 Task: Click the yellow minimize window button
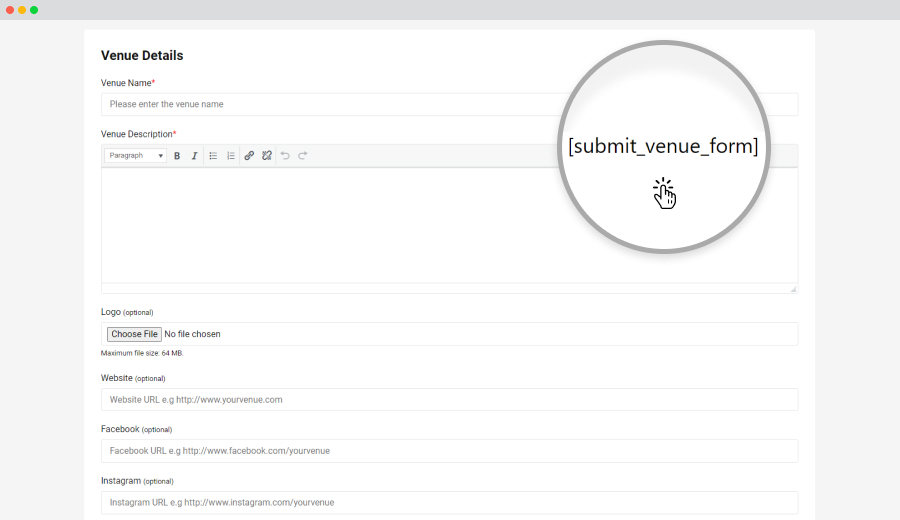22,10
